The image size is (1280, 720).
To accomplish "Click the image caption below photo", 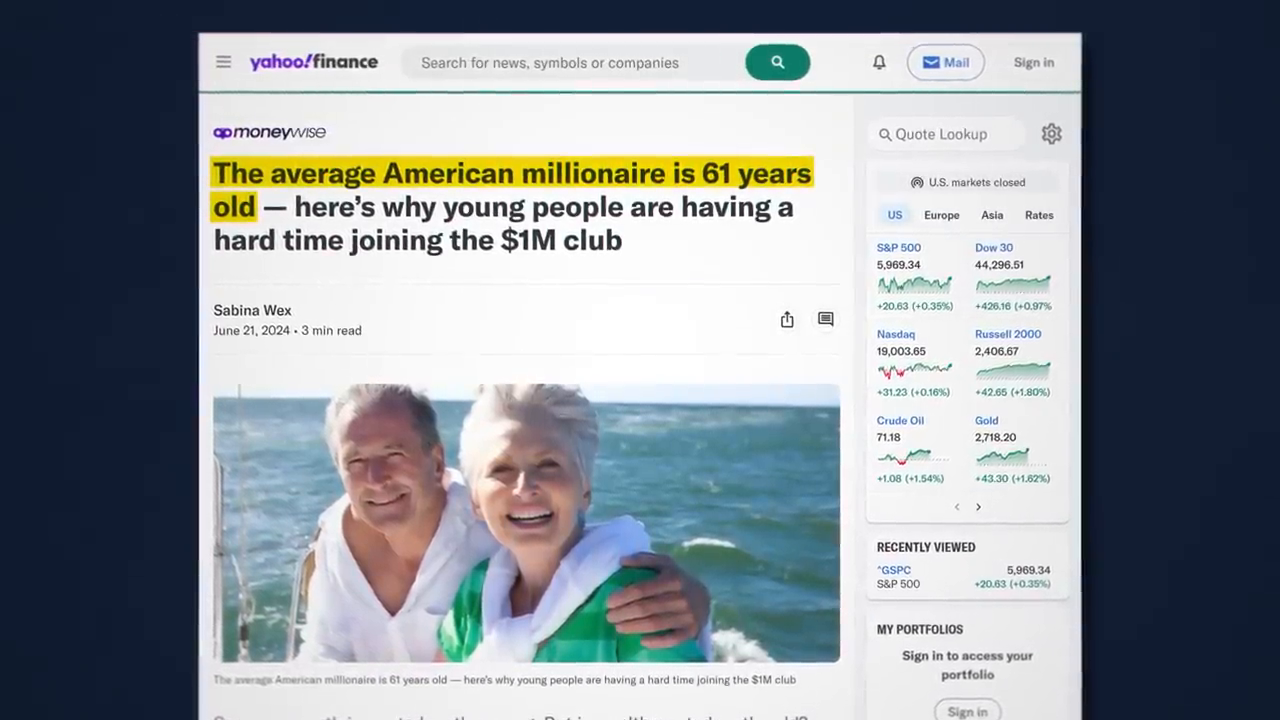I will [504, 679].
